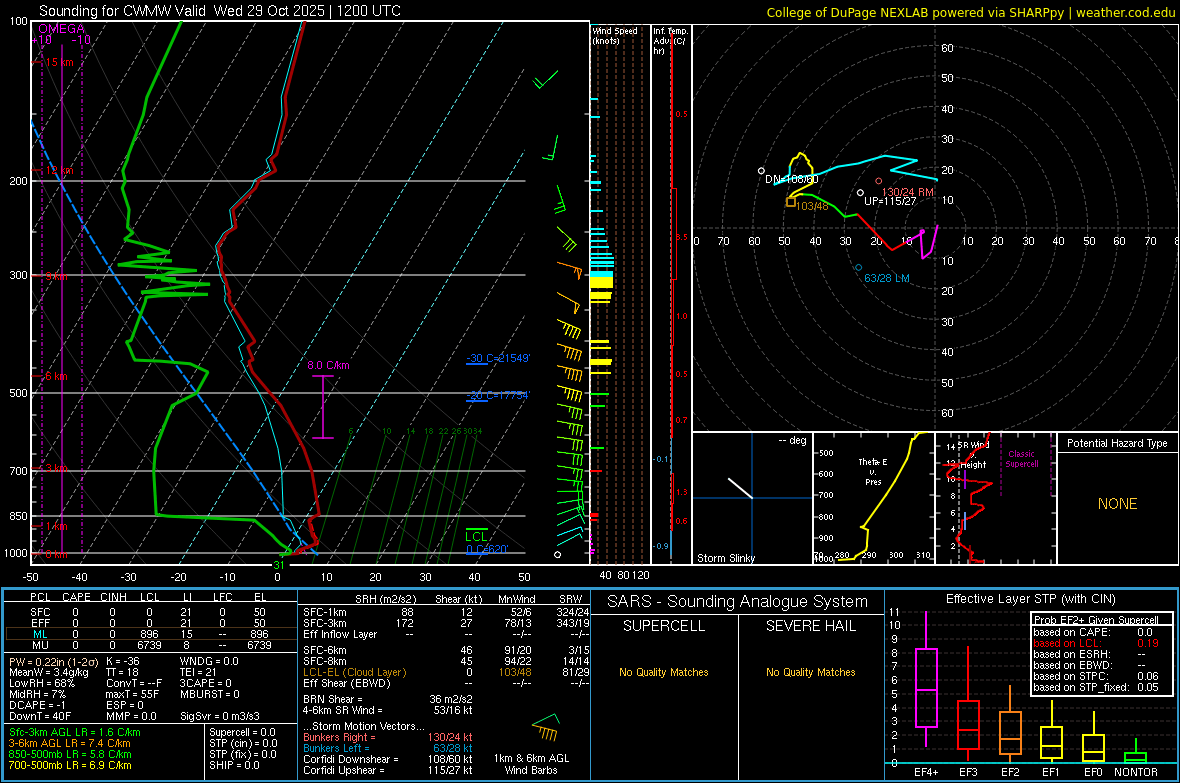The width and height of the screenshot is (1180, 783).
Task: Click the Sfc-3km AGL LR value
Action: pyautogui.click(x=75, y=732)
